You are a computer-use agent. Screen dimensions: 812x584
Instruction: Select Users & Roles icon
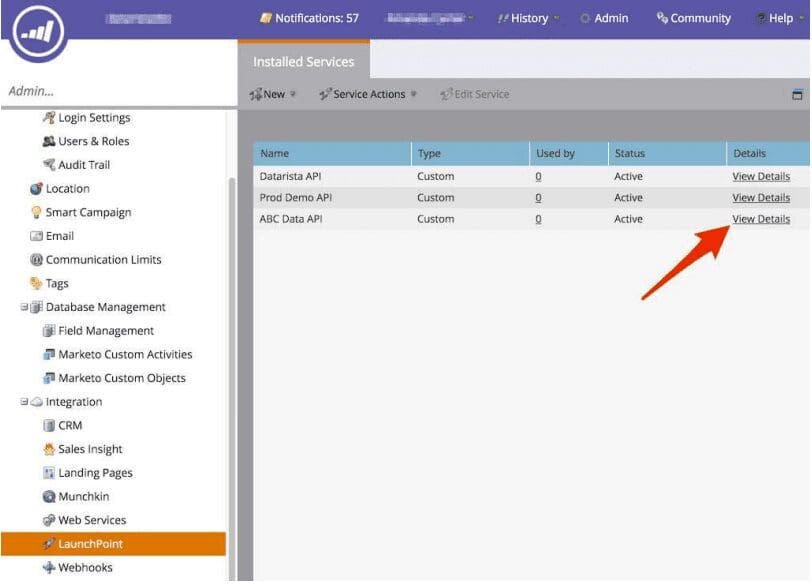pos(49,141)
